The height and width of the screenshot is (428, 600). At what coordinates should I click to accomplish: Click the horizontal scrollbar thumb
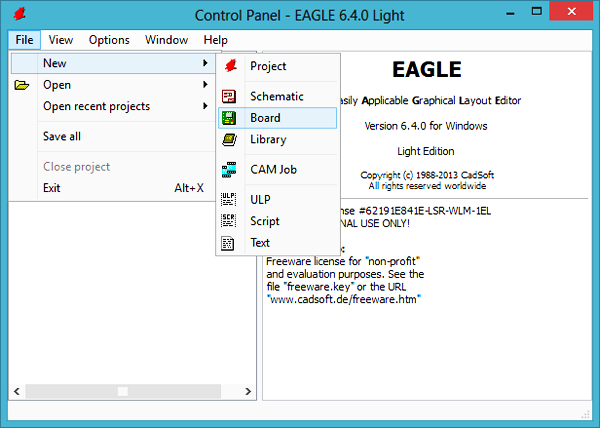[x=123, y=391]
